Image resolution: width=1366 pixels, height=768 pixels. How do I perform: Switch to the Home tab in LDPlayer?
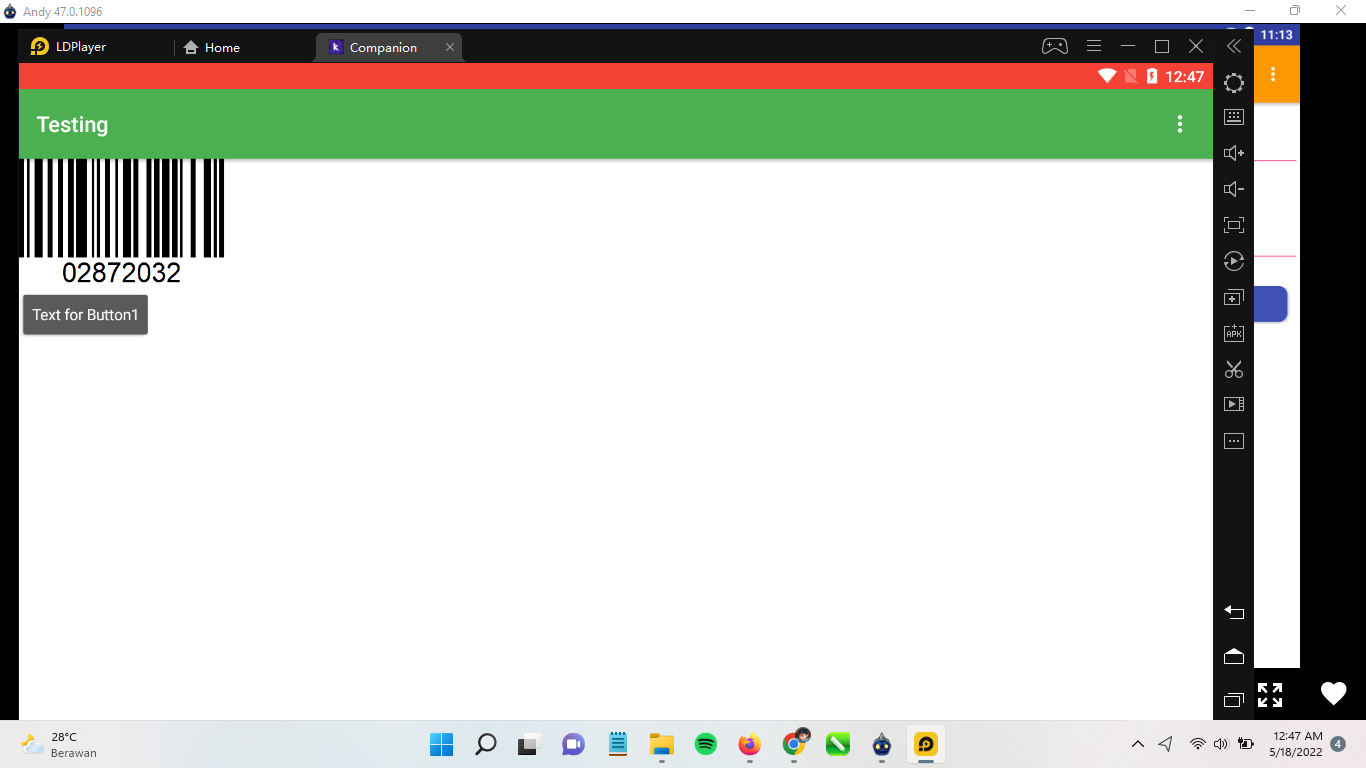(212, 47)
